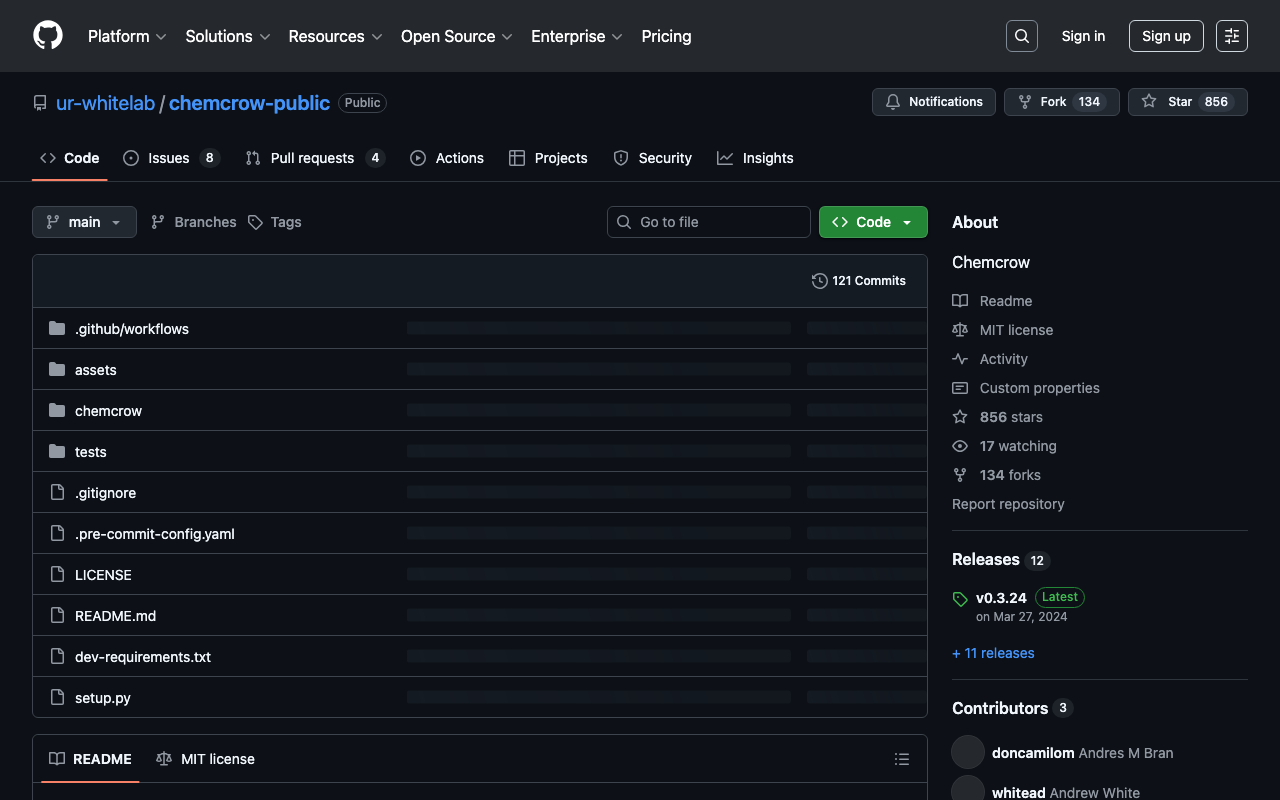Screen dimensions: 1280x800
Task: Fork the chemcrow-public repository
Action: tap(1060, 102)
